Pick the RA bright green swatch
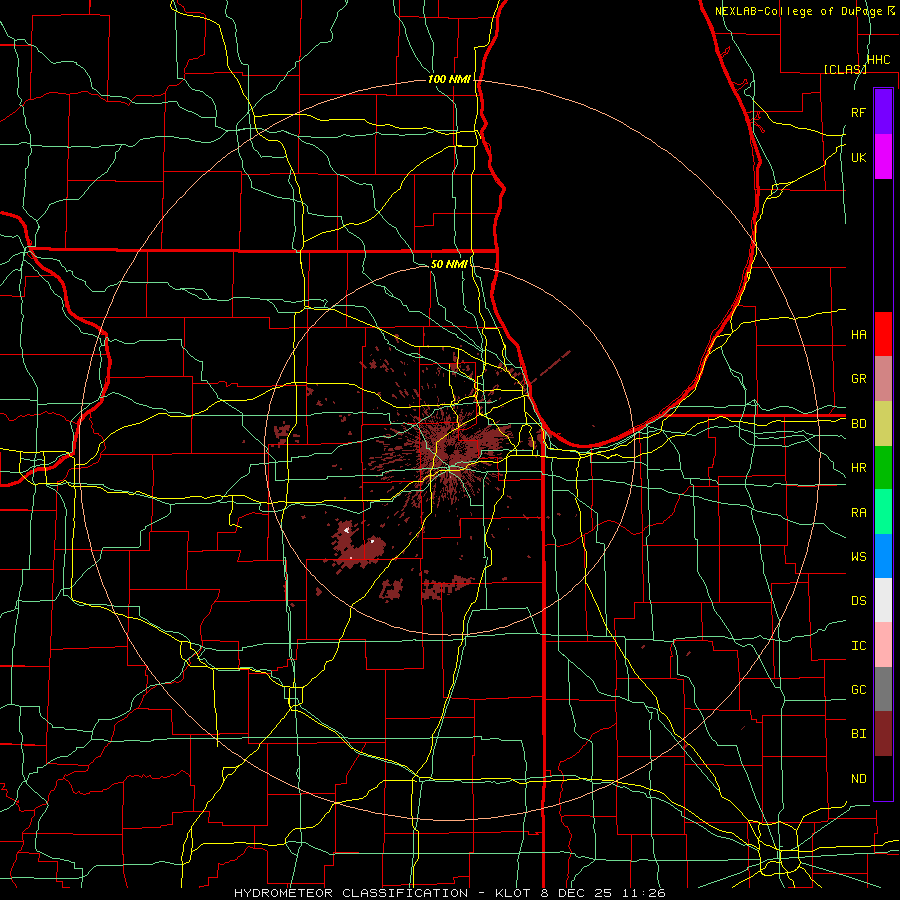 883,512
